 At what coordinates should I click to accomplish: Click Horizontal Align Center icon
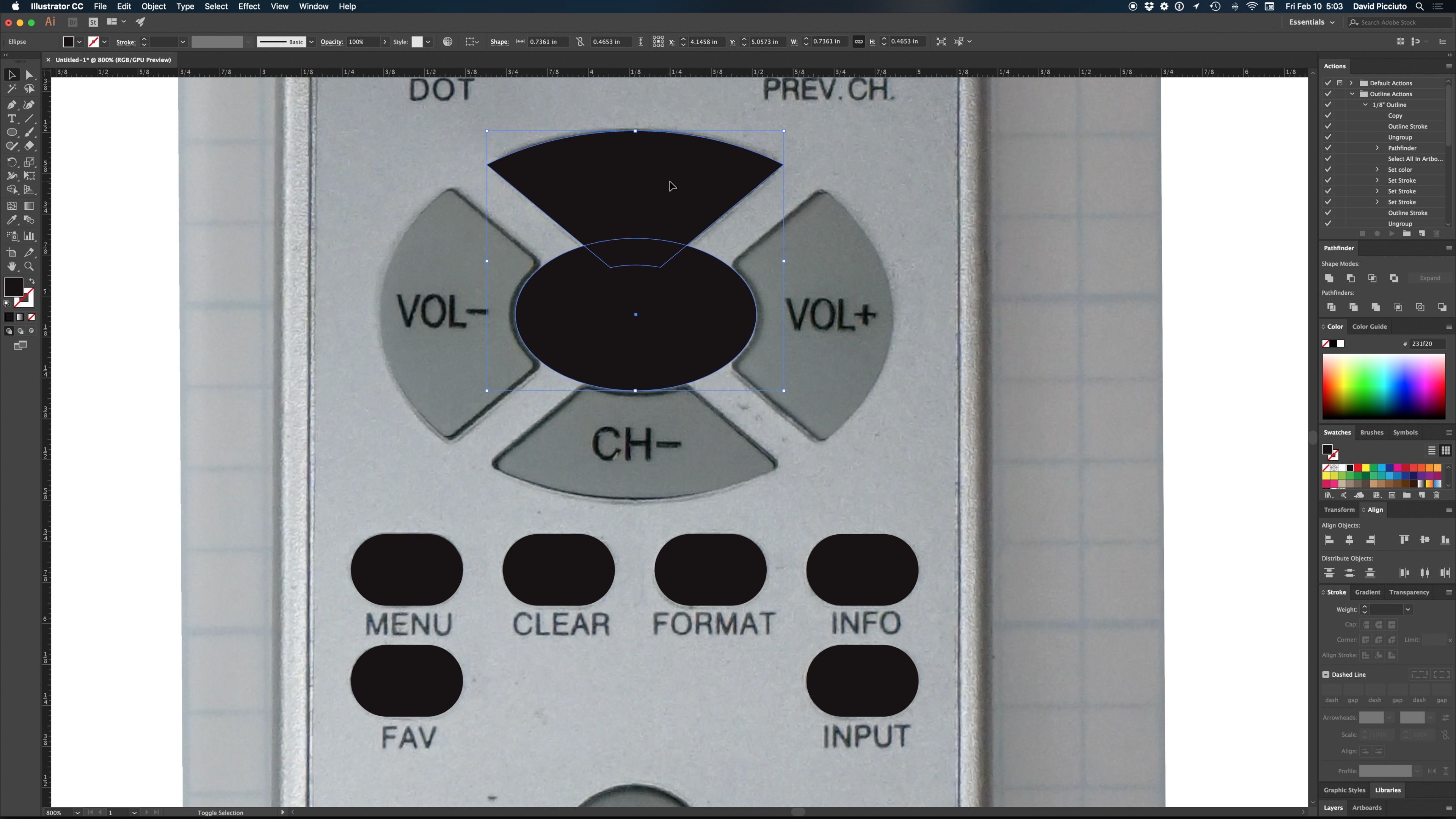tap(1349, 540)
